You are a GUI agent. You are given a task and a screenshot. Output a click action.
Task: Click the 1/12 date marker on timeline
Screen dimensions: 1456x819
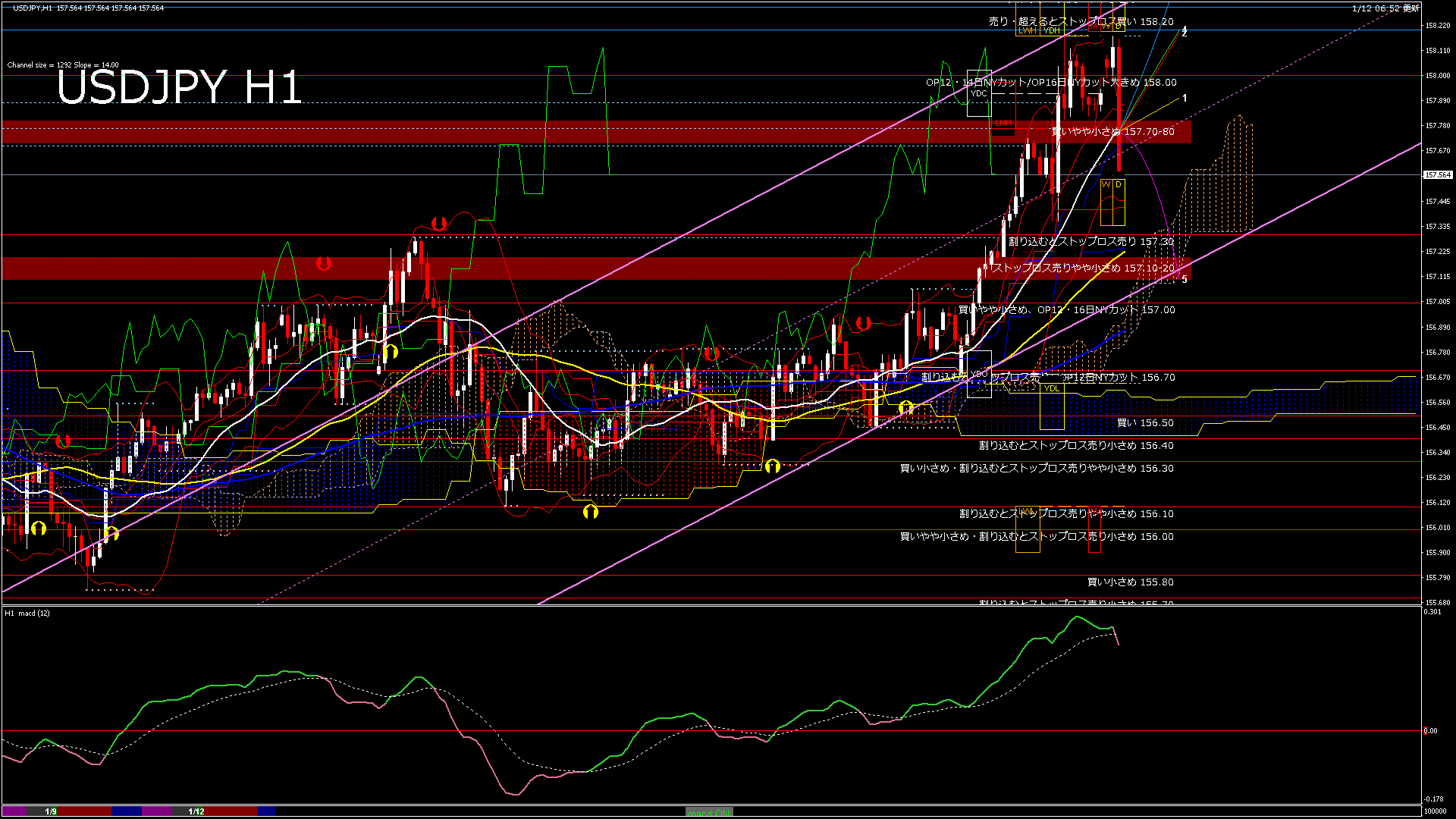(x=196, y=811)
